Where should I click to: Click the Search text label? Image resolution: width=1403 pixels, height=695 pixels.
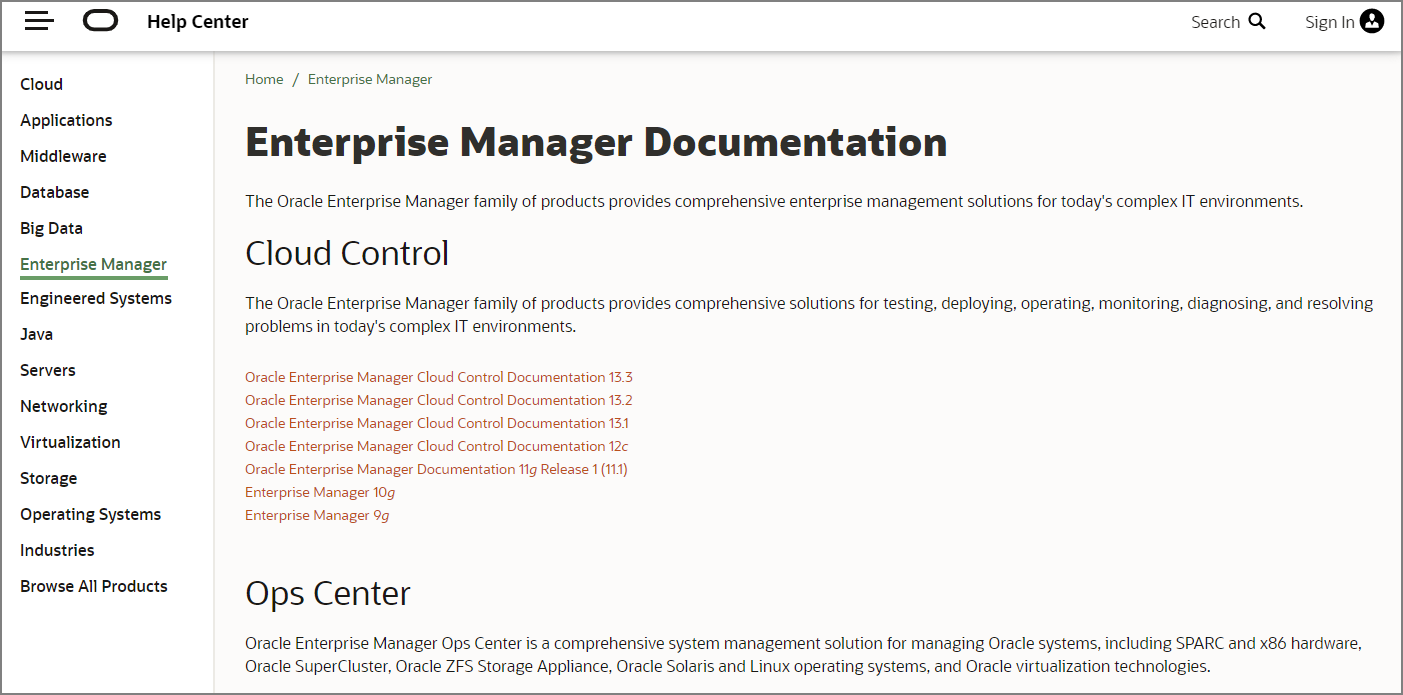[x=1215, y=22]
